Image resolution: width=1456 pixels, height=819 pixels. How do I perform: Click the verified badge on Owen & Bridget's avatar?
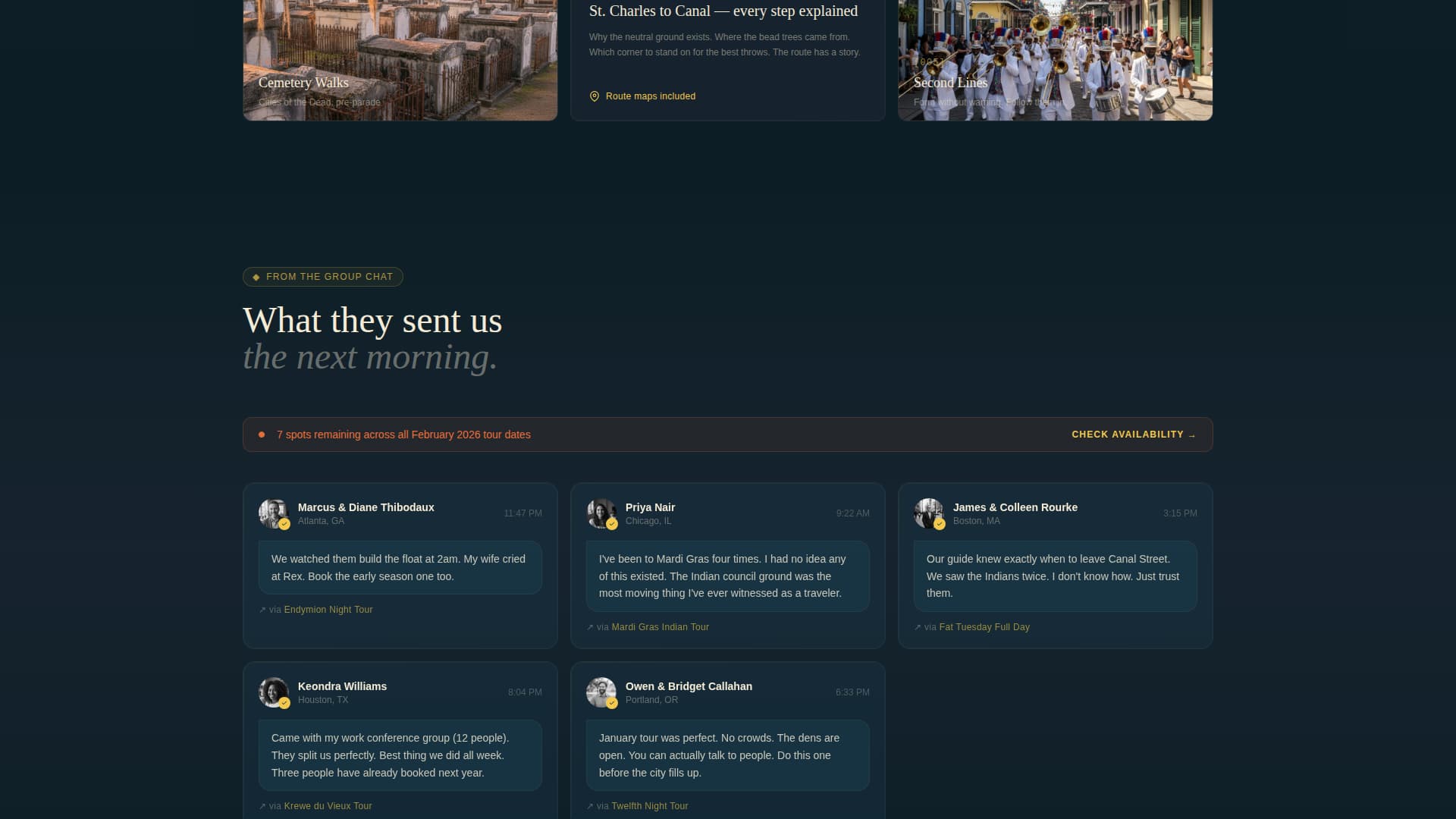coord(613,702)
